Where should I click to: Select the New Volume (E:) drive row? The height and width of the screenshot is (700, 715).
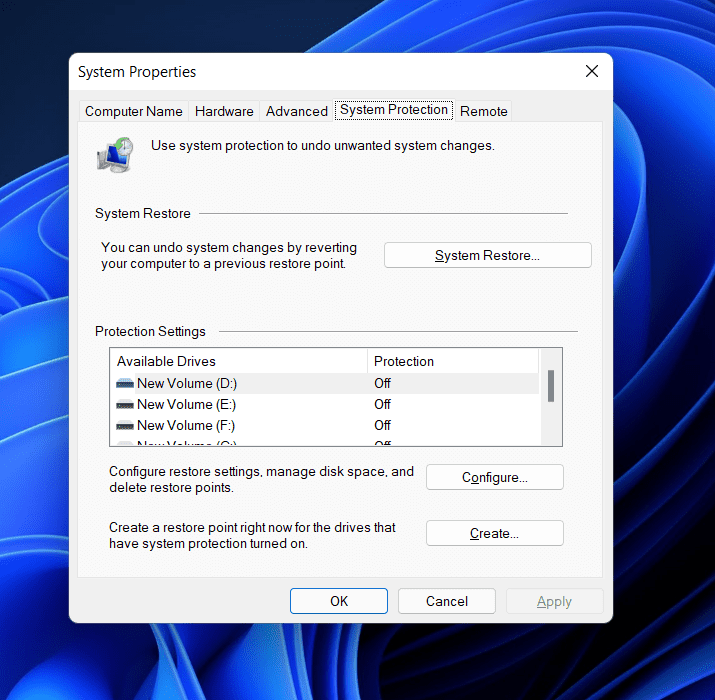tap(250, 404)
